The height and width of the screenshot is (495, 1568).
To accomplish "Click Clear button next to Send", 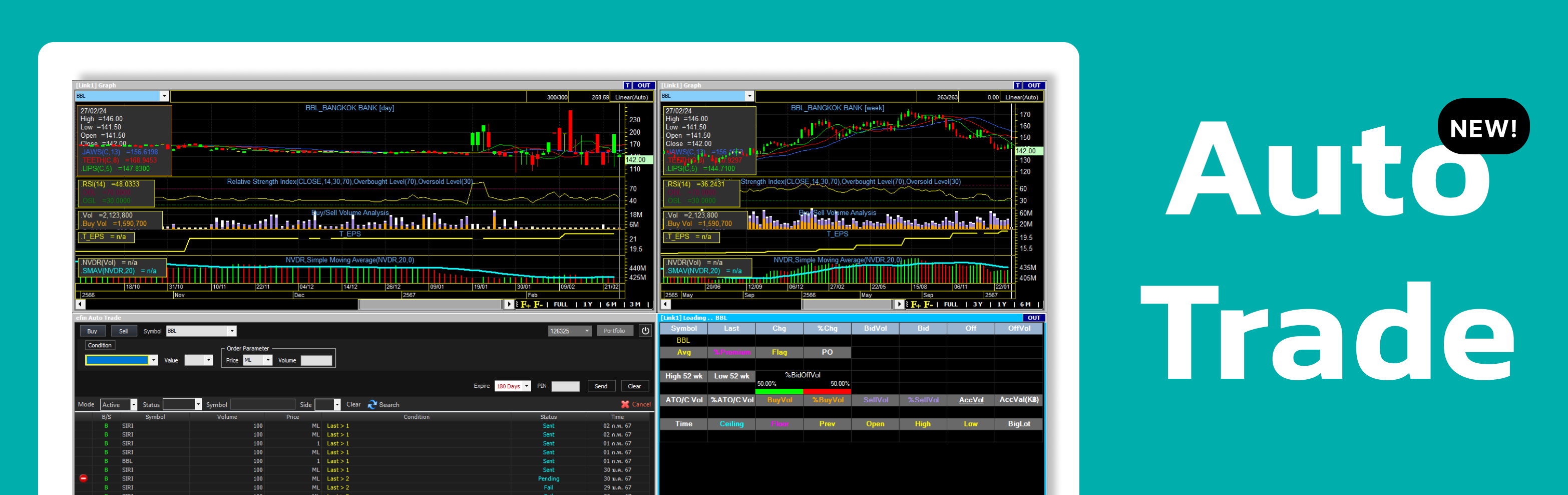I will pyautogui.click(x=634, y=386).
